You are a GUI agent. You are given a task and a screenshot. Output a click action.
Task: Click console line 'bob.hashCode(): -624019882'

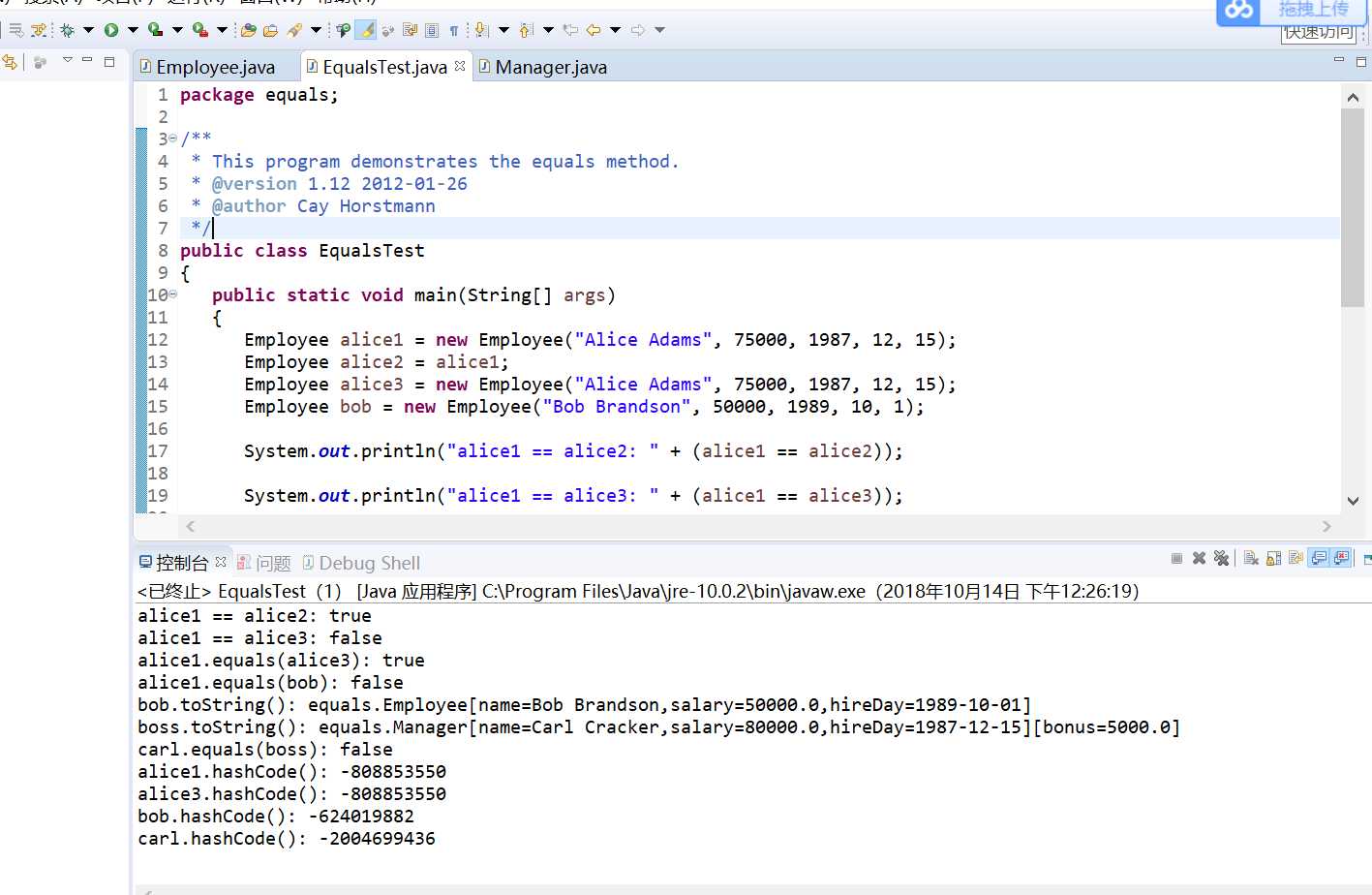pyautogui.click(x=276, y=817)
